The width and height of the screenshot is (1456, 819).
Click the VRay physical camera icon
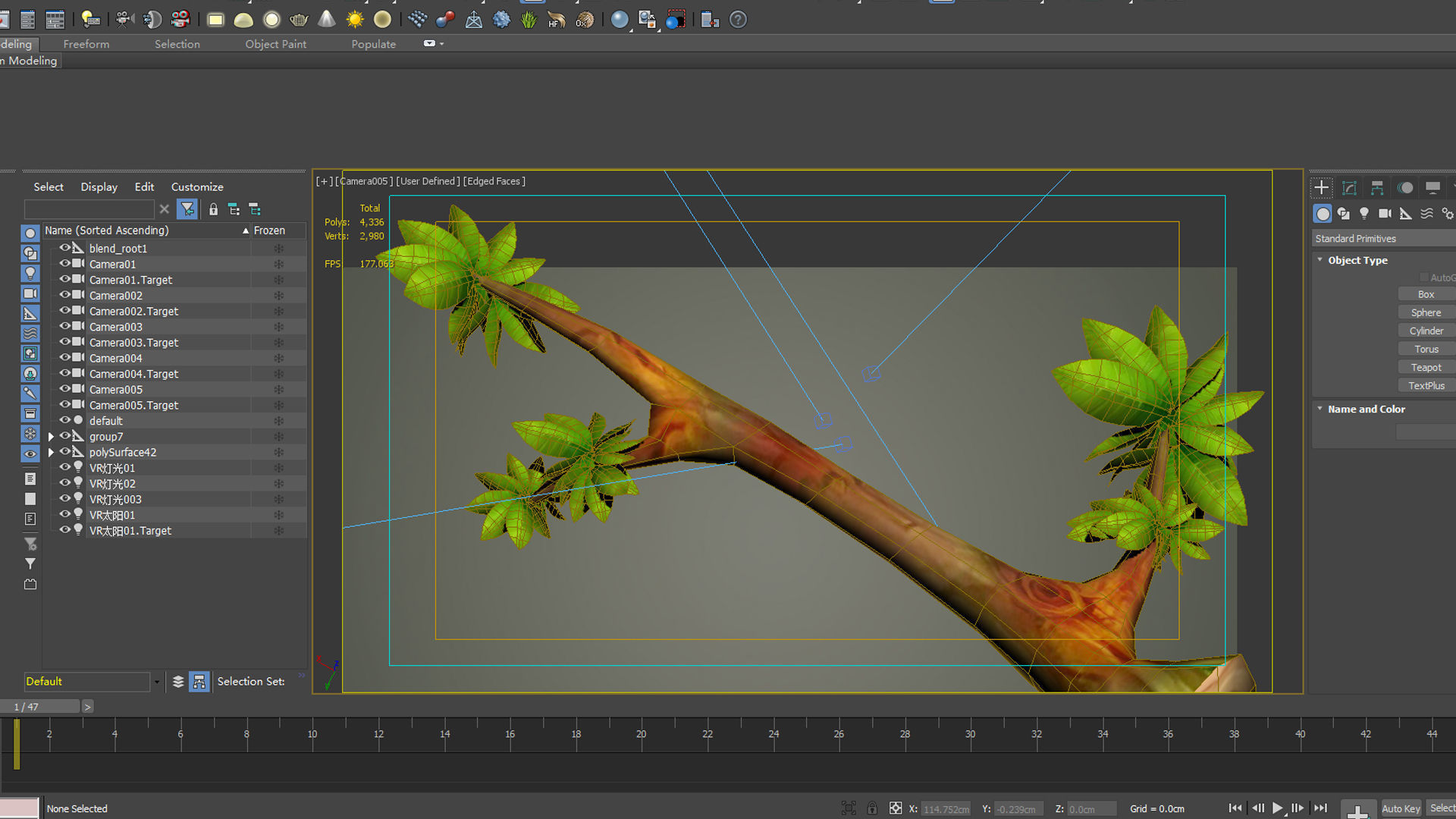[124, 20]
